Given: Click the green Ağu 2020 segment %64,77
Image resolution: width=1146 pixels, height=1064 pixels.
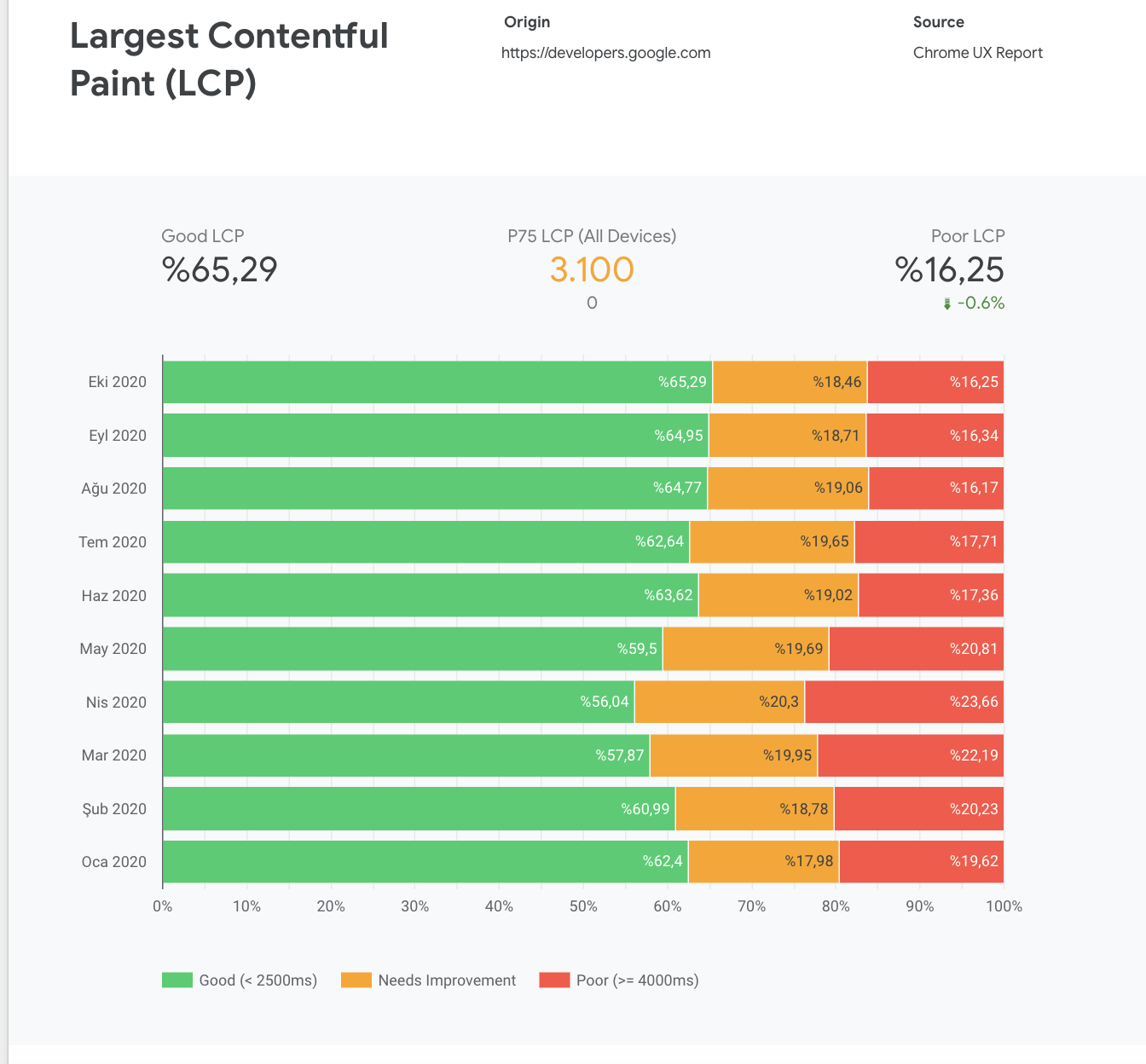Looking at the screenshot, I should (x=435, y=489).
